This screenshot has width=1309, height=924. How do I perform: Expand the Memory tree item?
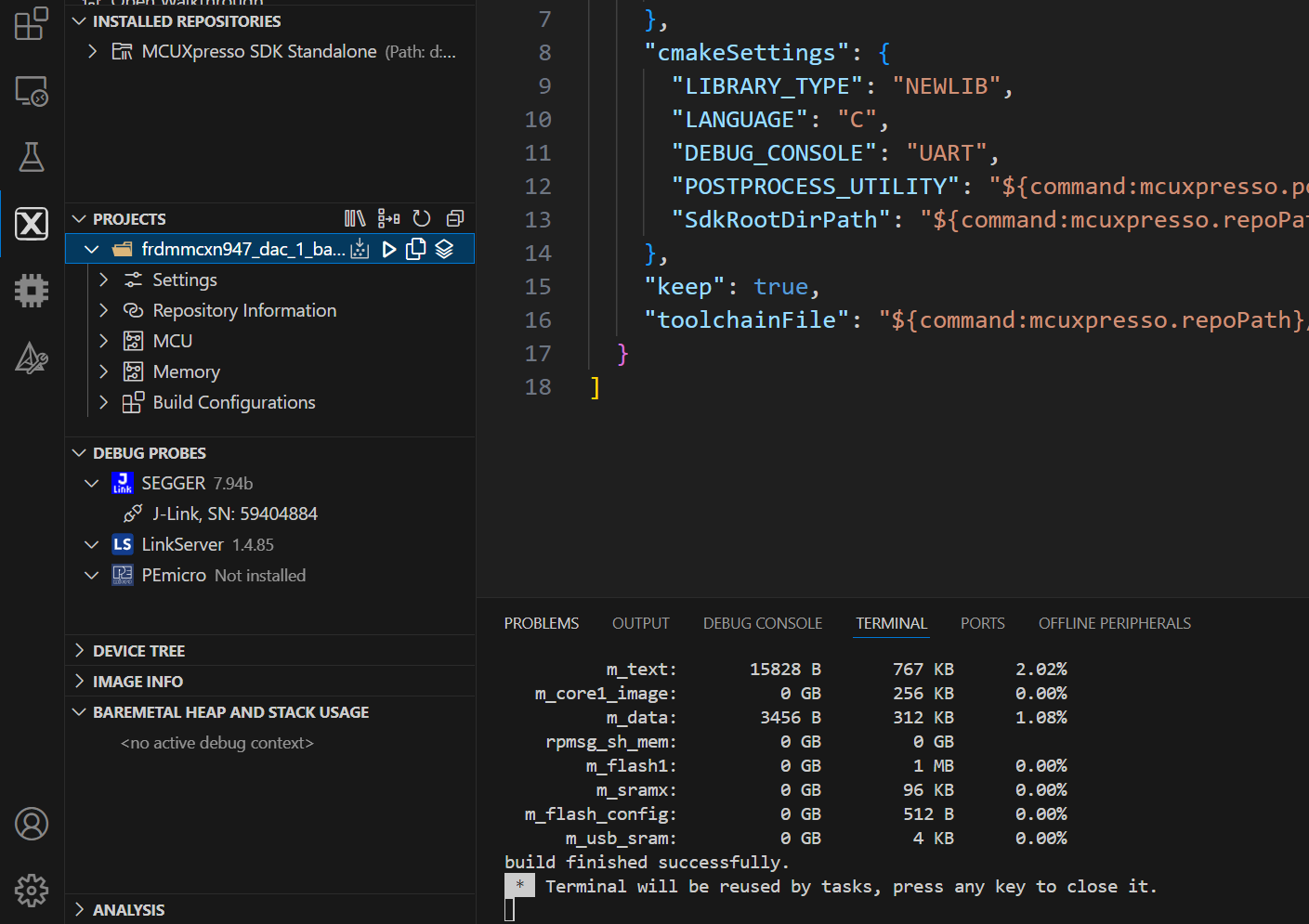(x=103, y=371)
